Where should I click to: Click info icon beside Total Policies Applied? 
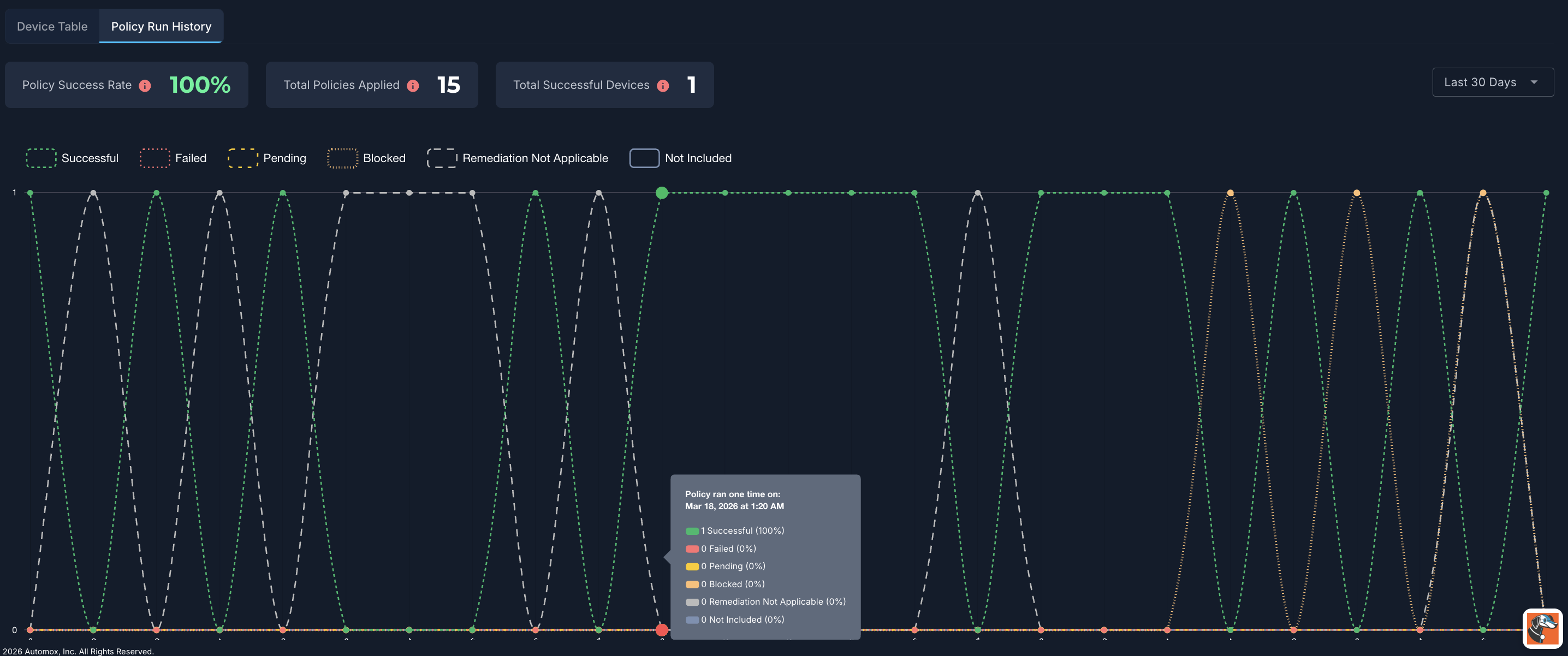(x=413, y=86)
